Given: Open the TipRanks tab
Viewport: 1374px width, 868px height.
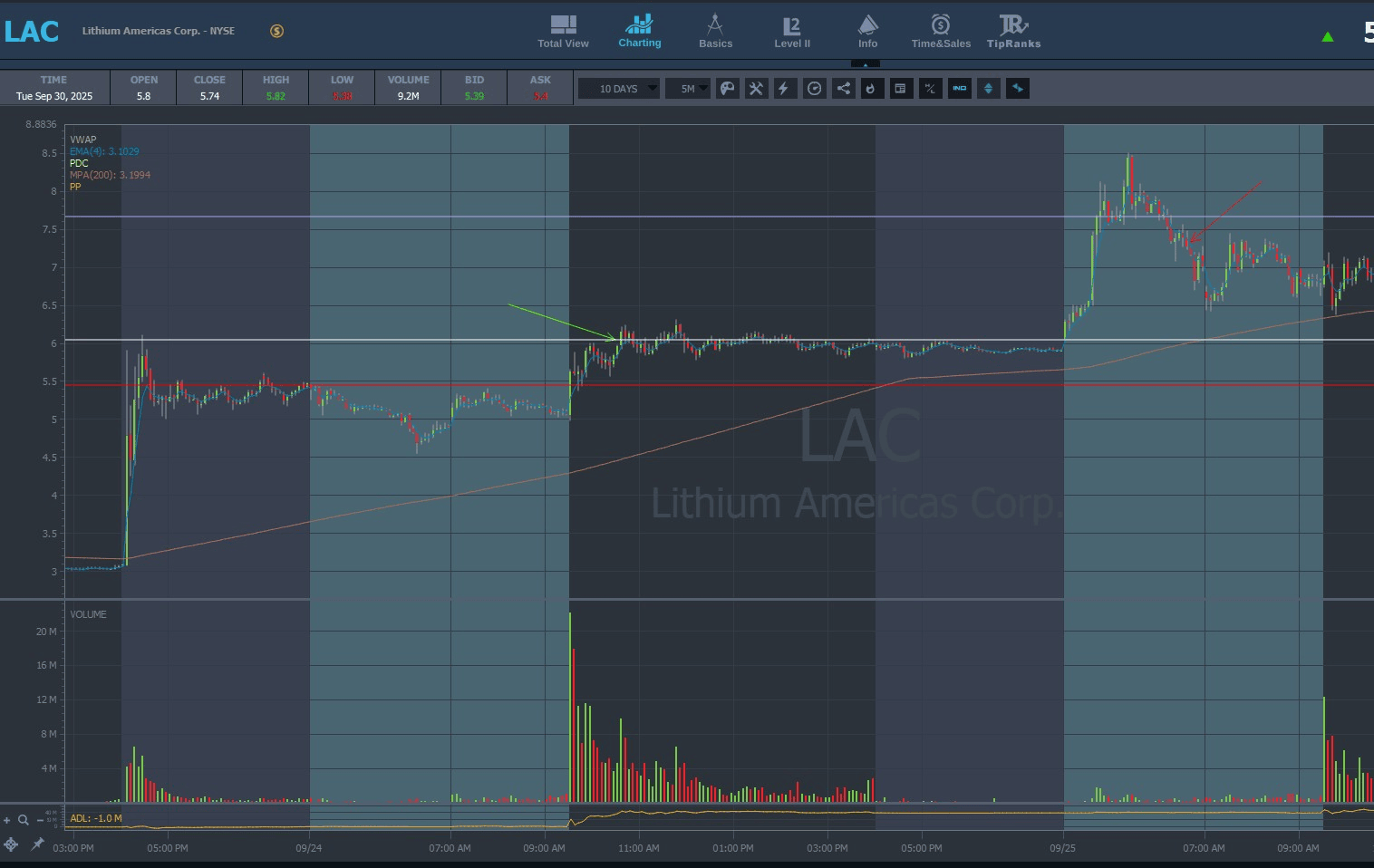Looking at the screenshot, I should (1013, 31).
